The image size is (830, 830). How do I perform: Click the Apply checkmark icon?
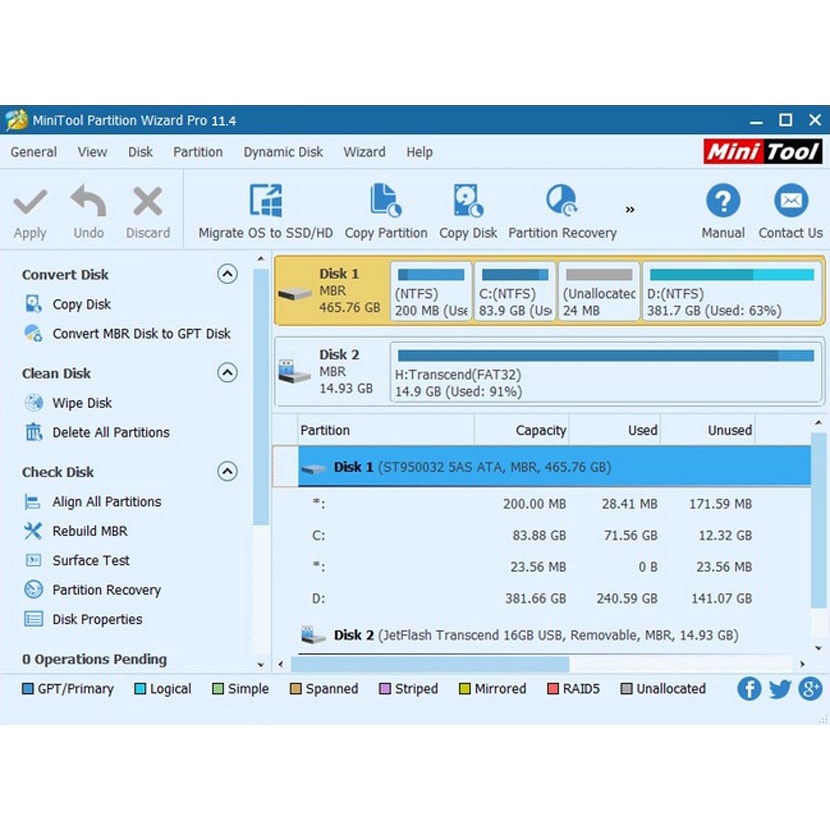click(x=30, y=202)
